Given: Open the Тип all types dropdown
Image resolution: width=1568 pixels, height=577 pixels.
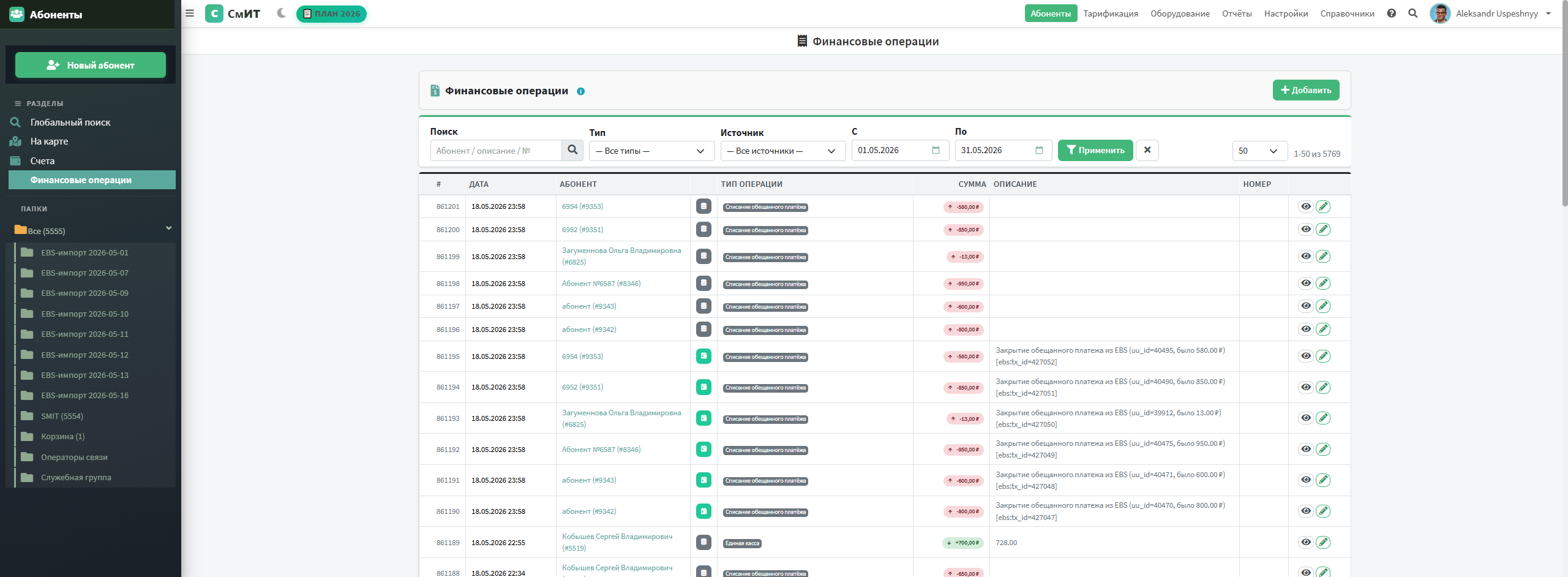Looking at the screenshot, I should pos(651,151).
